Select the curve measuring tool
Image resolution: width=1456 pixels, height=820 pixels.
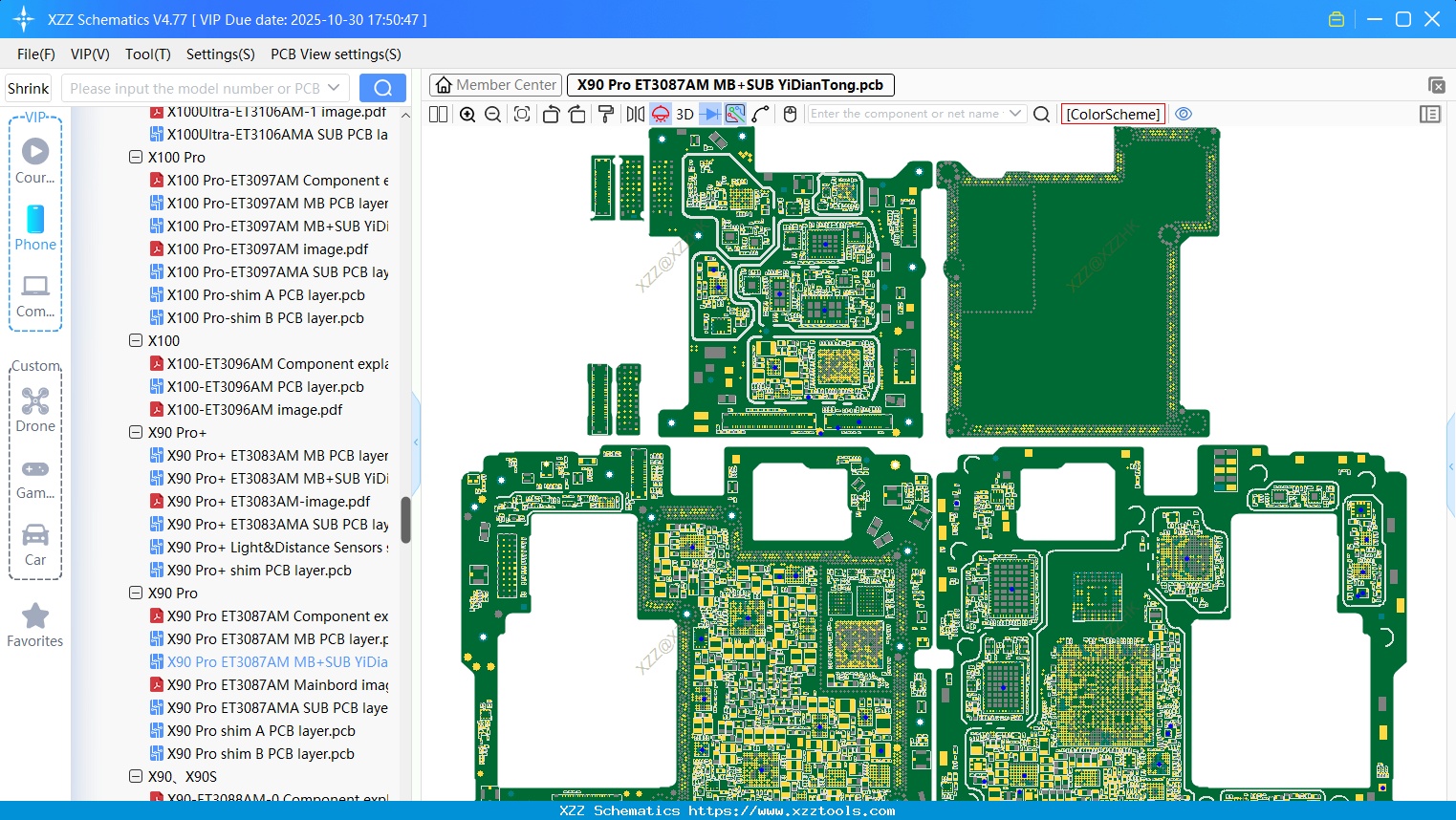(x=761, y=114)
